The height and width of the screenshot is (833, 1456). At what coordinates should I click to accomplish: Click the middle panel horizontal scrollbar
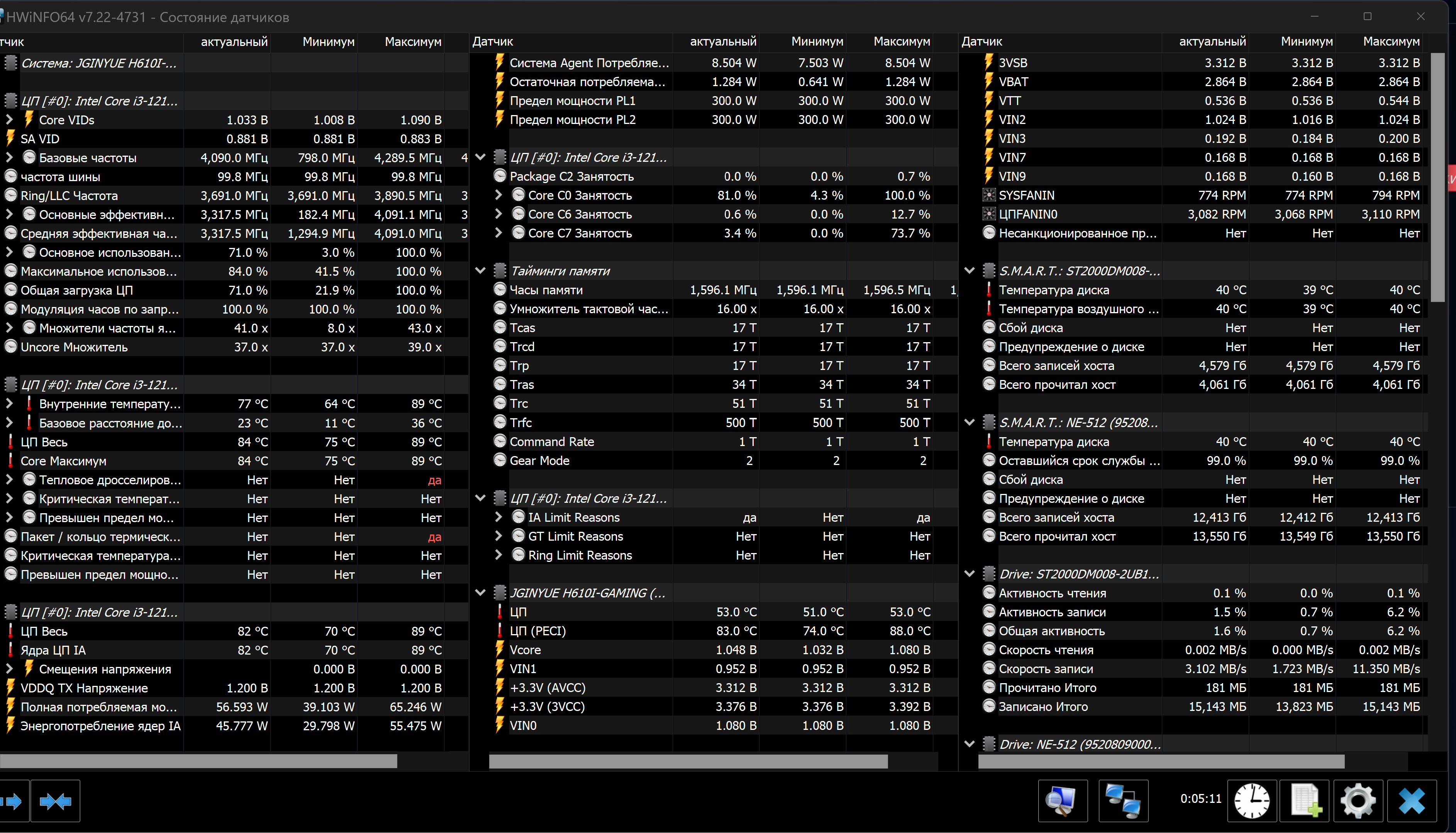tap(688, 761)
